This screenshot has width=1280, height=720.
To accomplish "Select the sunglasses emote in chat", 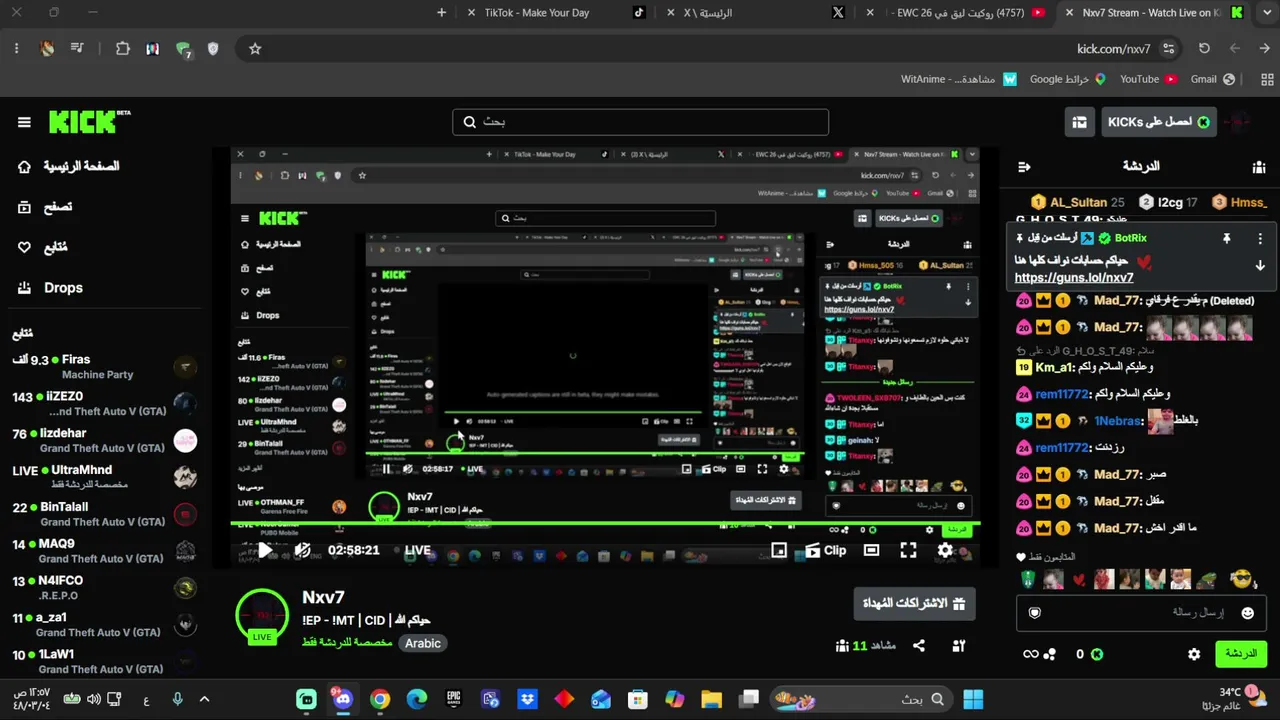I will click(x=1241, y=579).
